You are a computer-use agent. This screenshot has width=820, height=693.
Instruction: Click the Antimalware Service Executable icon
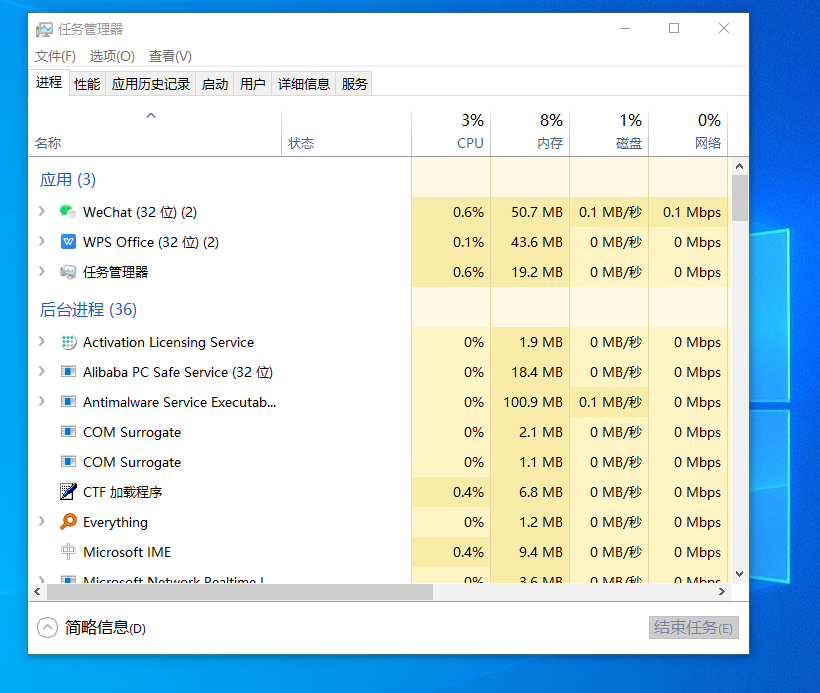tap(68, 402)
